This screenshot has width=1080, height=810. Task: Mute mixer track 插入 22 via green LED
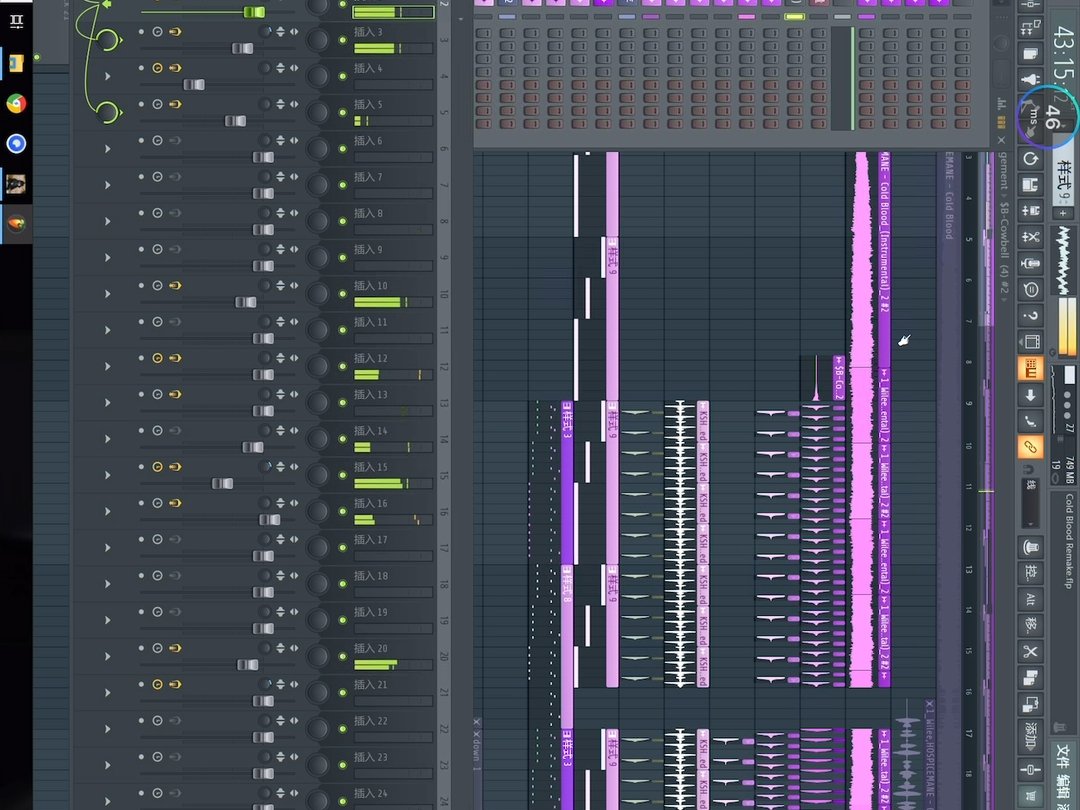point(343,729)
